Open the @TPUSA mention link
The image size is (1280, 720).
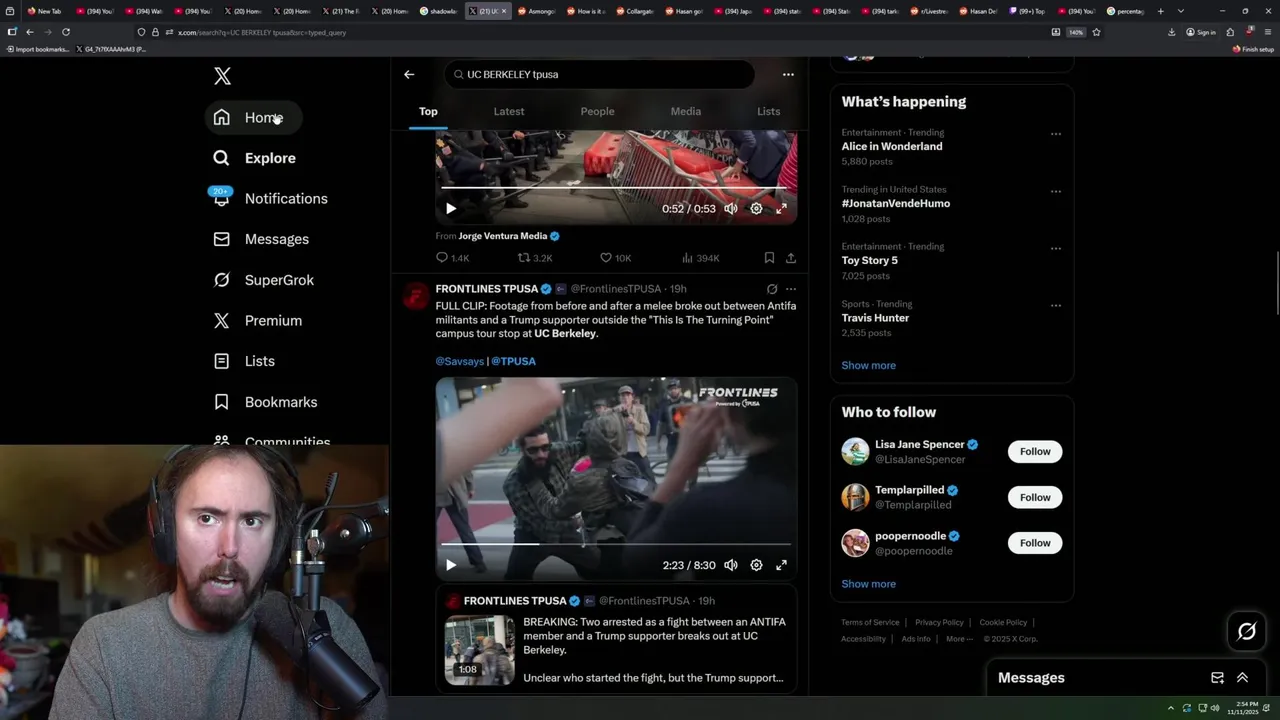(x=513, y=361)
